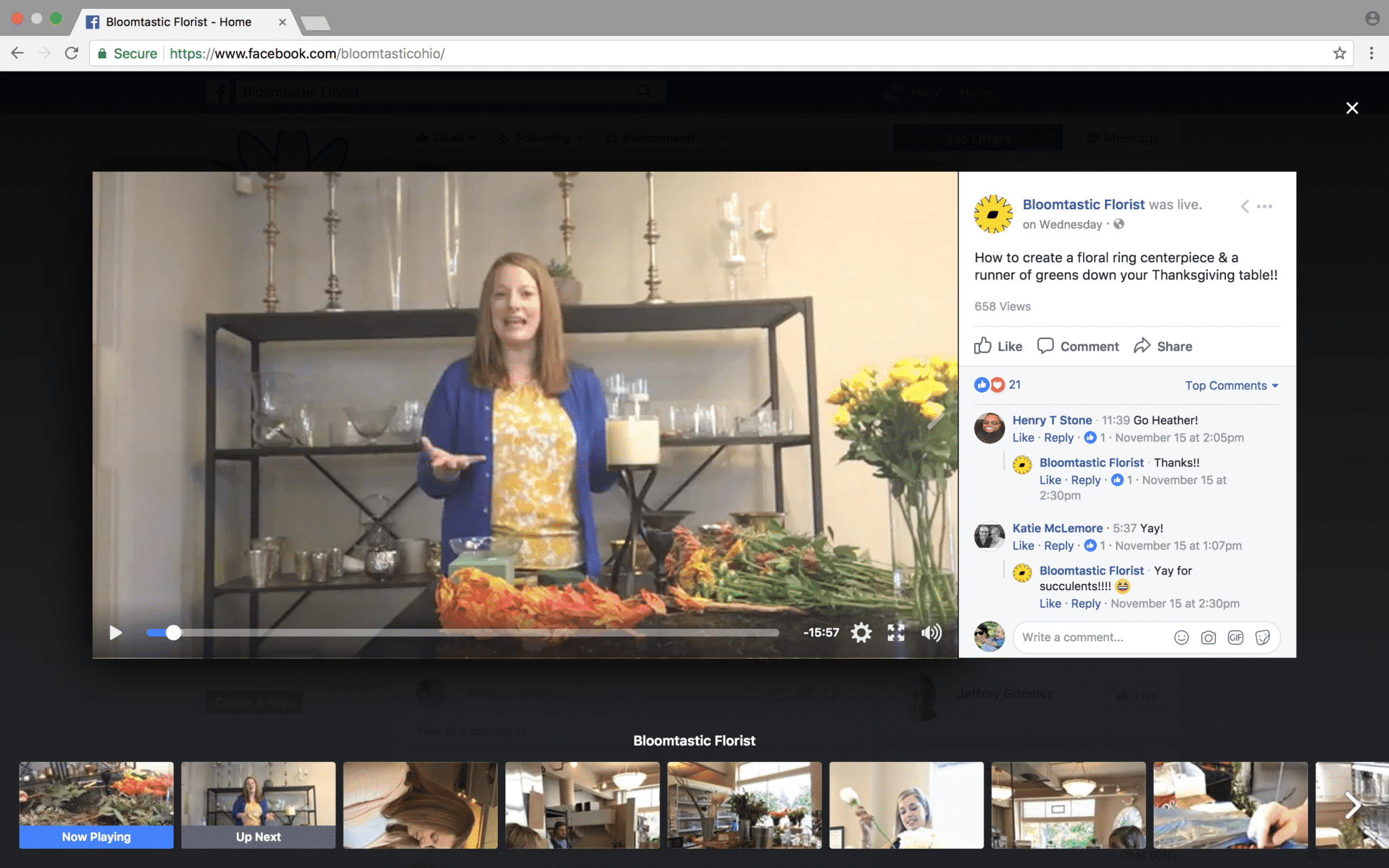This screenshot has width=1389, height=868.
Task: Click the video progress slider
Action: [x=462, y=633]
